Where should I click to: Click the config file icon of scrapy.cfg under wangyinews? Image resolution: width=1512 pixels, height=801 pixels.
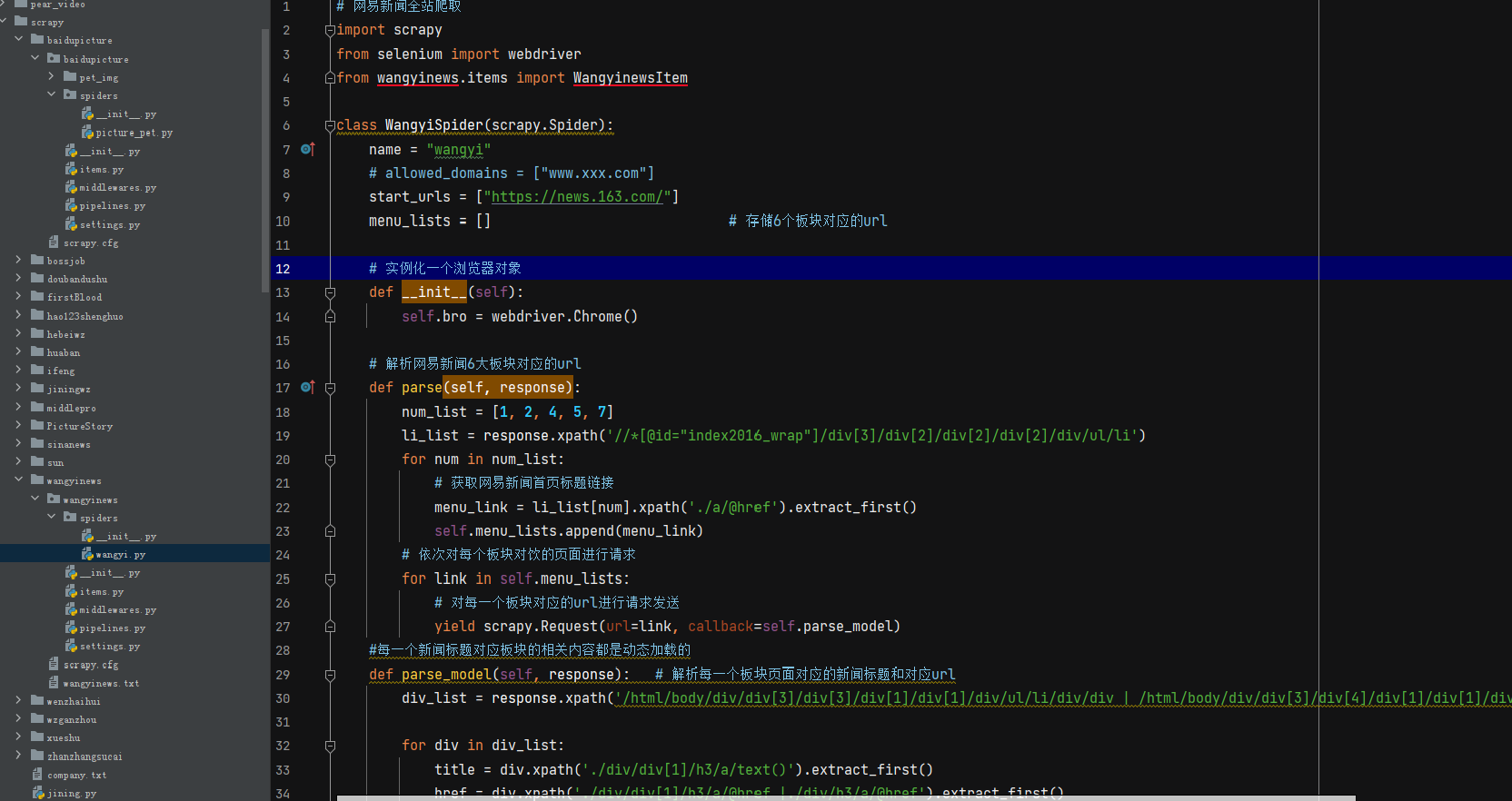pos(54,664)
